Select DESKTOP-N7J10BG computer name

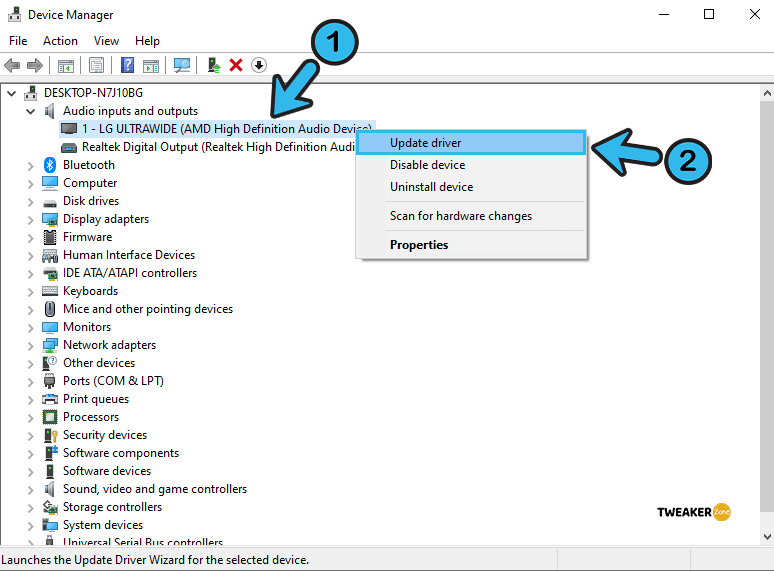[93, 93]
